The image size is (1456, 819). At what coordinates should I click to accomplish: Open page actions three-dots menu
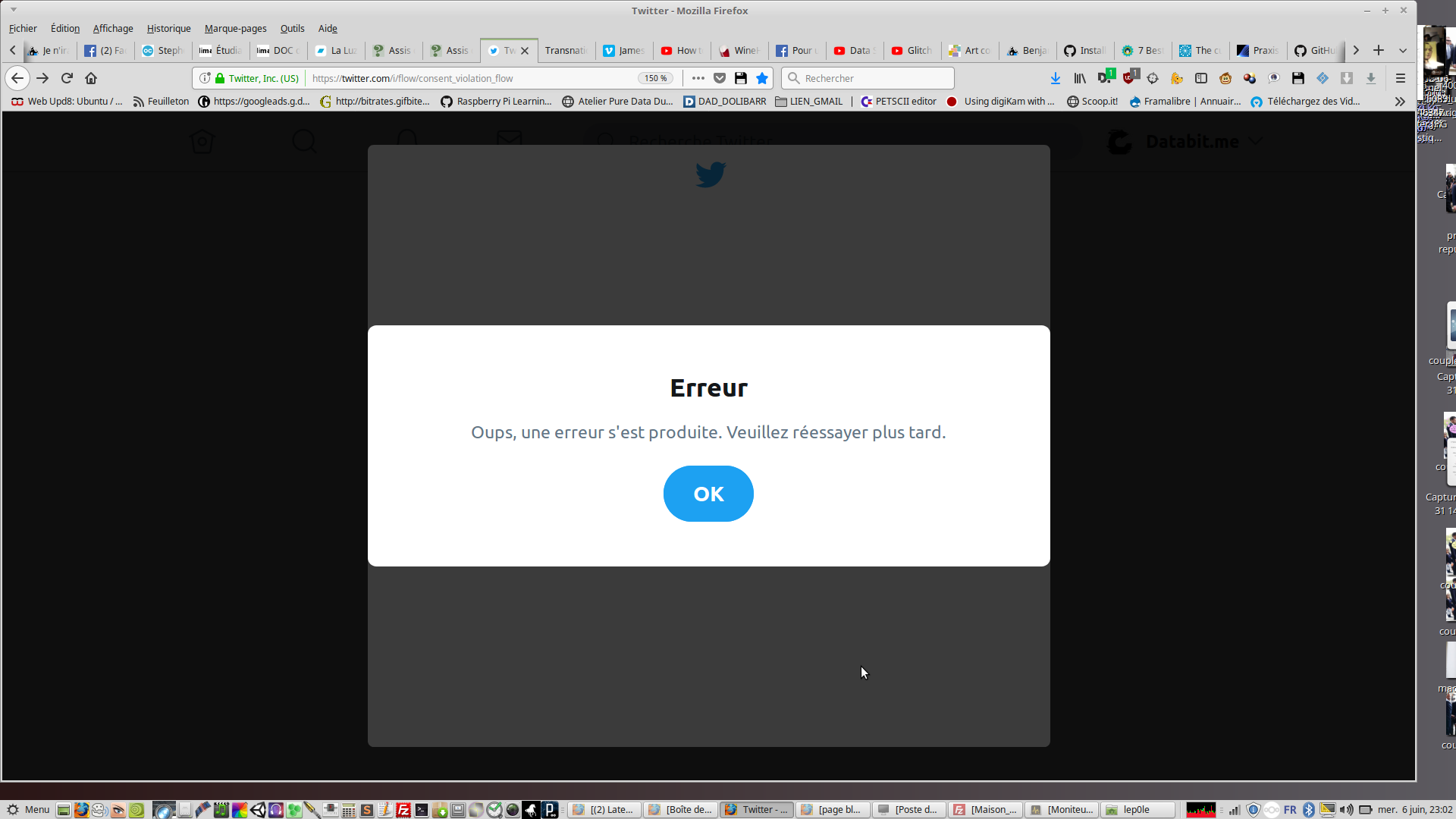coord(698,78)
